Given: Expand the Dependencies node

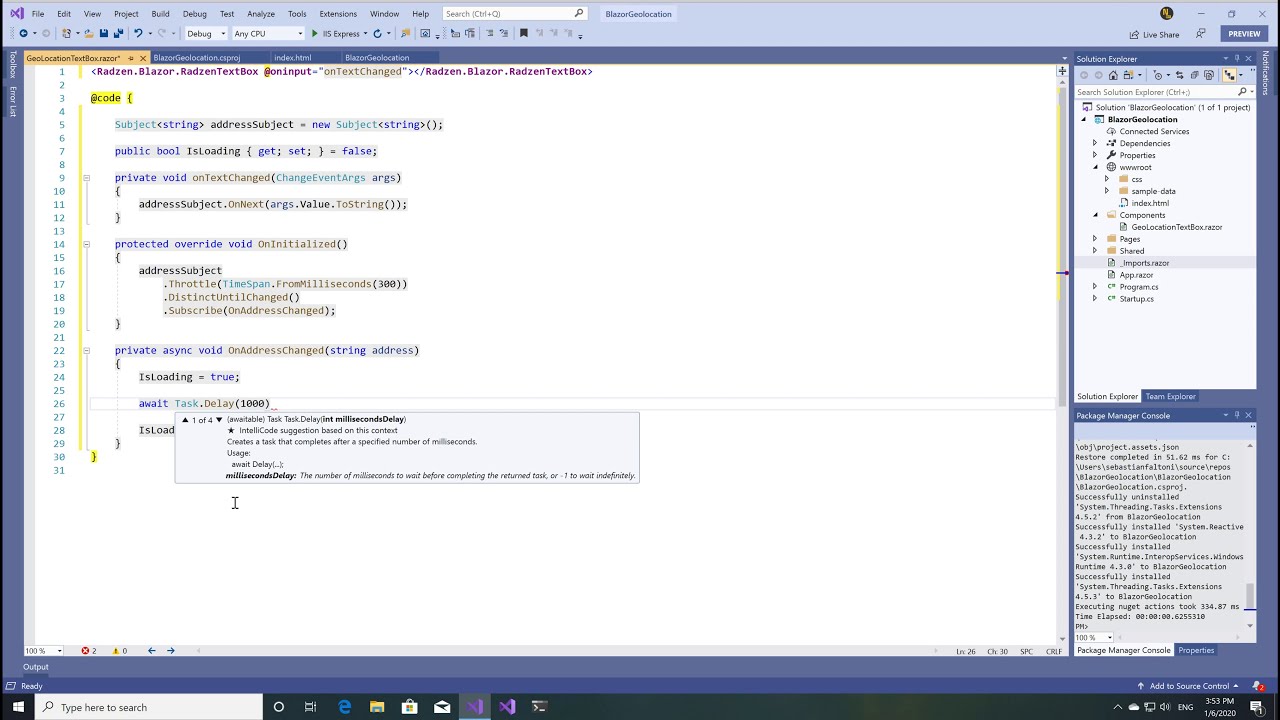Looking at the screenshot, I should click(x=1095, y=143).
